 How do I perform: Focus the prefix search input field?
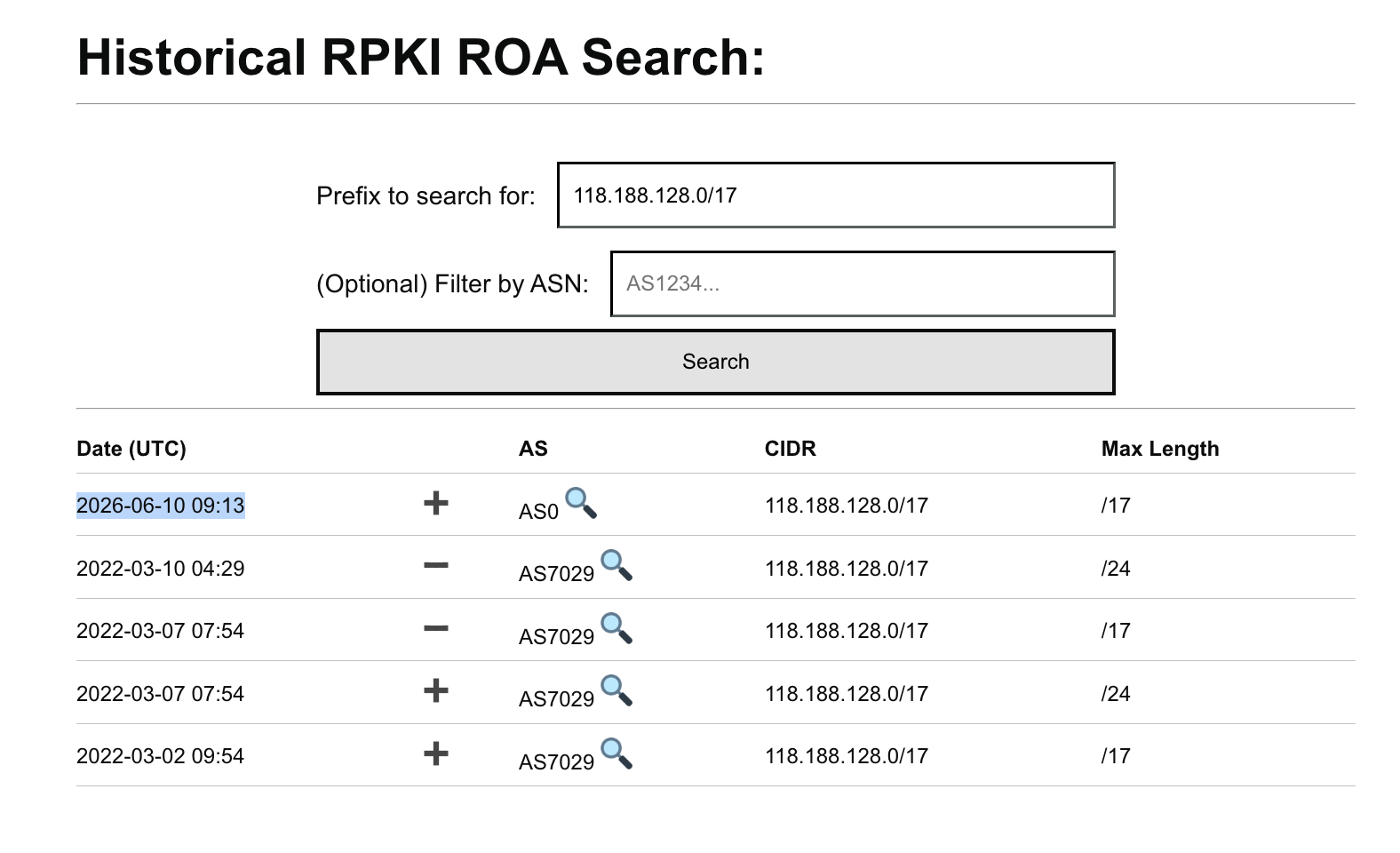coord(836,195)
